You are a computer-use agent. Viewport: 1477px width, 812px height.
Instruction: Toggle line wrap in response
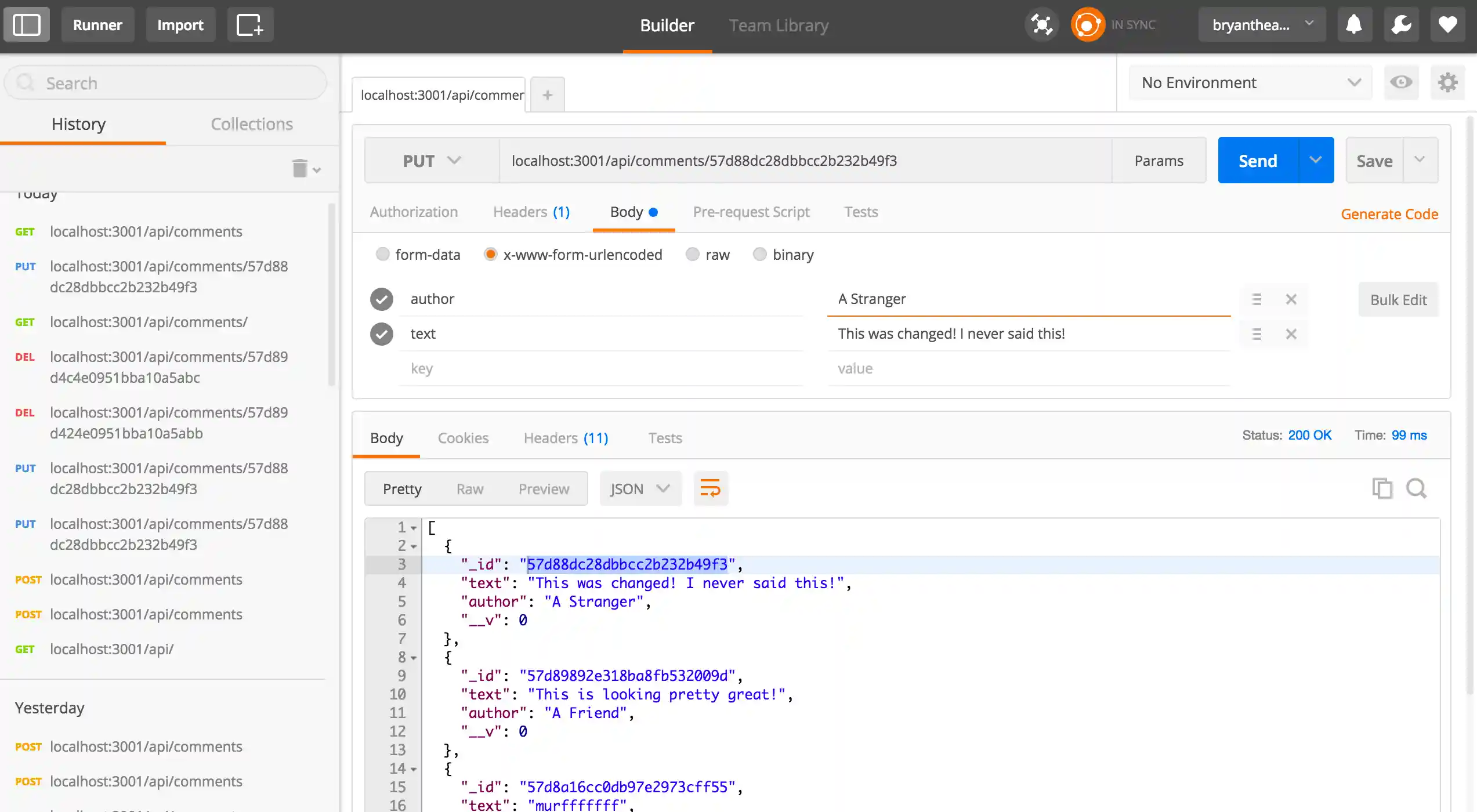(x=710, y=488)
